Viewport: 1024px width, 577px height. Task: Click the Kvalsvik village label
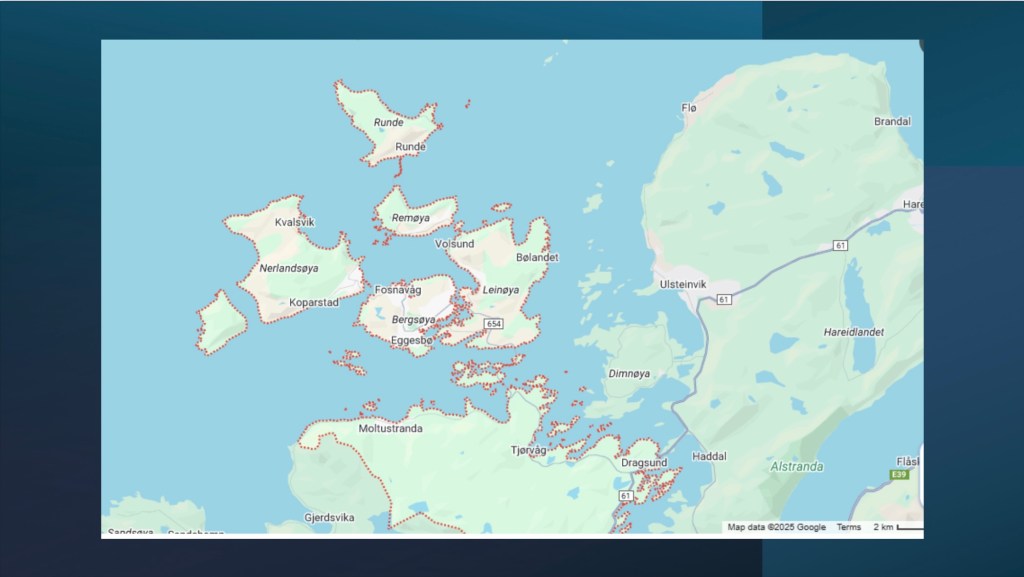[x=294, y=222]
